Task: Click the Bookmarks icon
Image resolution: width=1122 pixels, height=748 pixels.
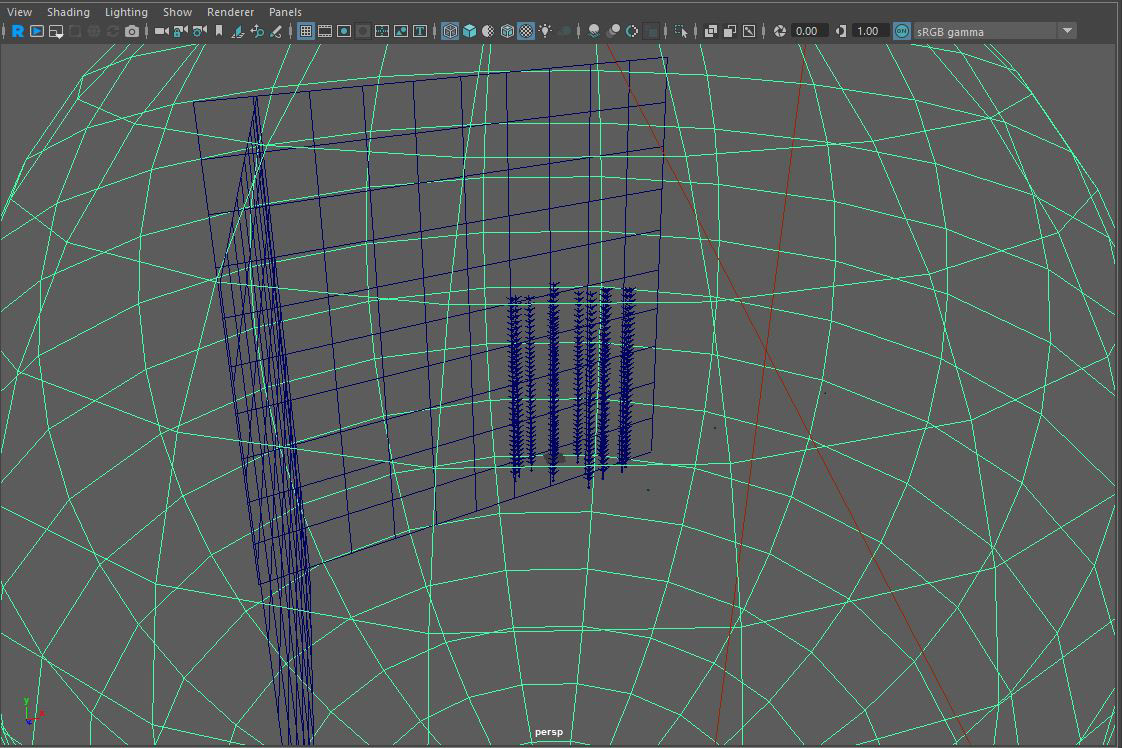Action: click(219, 31)
